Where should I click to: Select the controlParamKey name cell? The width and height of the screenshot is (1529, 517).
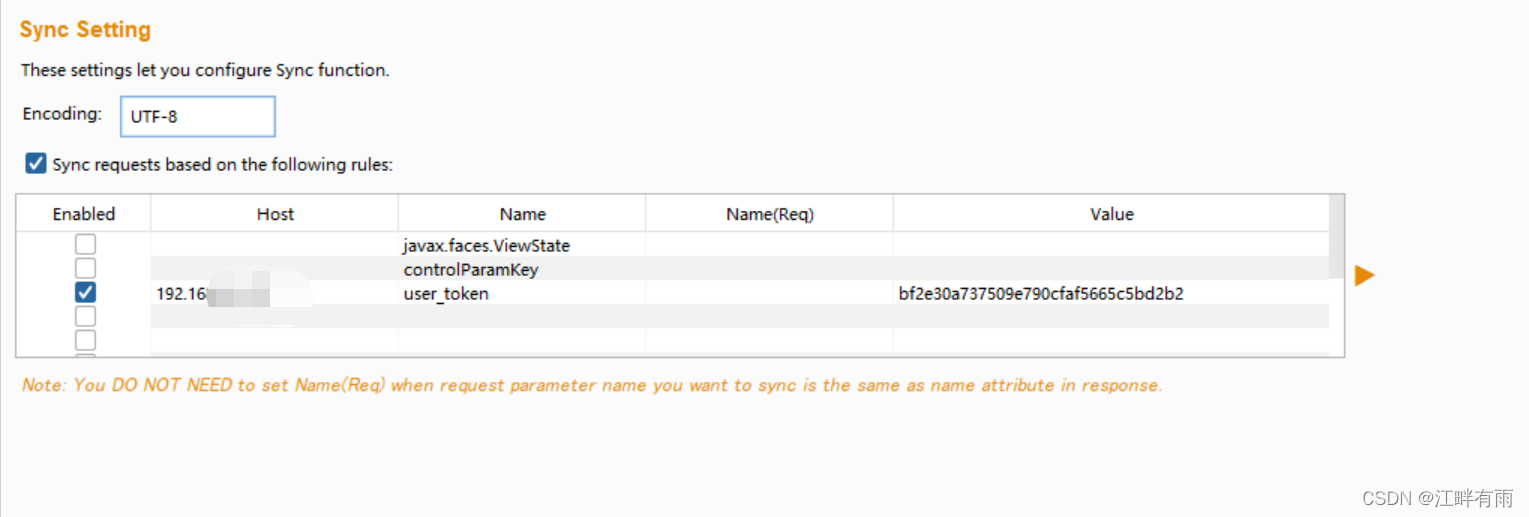click(522, 269)
